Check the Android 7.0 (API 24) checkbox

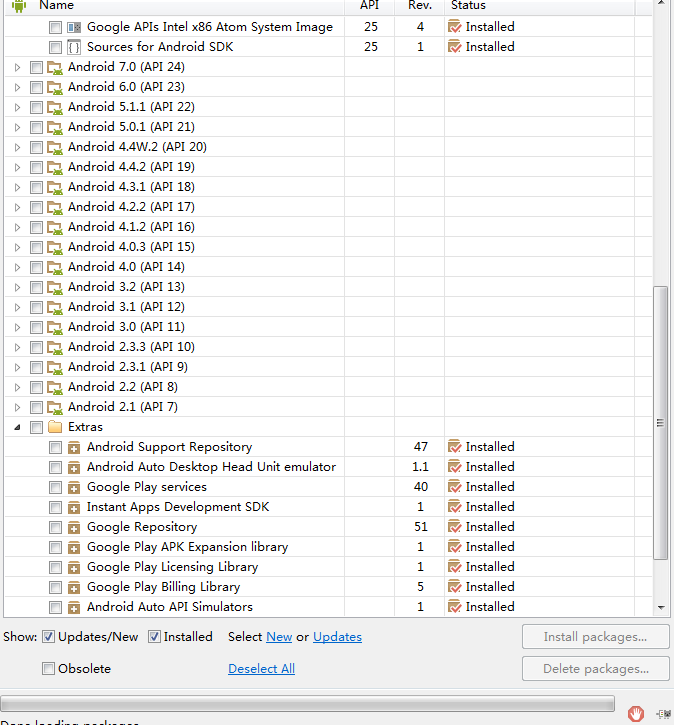pyautogui.click(x=36, y=68)
